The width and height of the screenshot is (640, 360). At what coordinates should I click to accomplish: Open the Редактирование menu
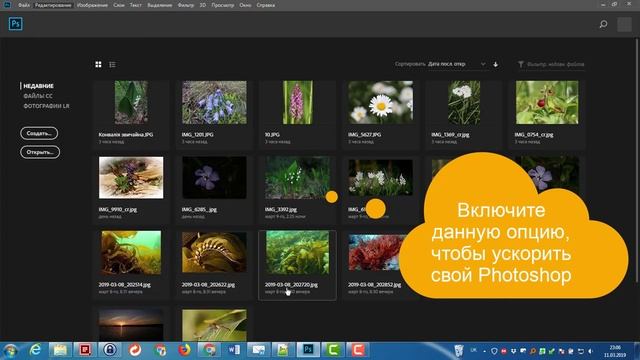[53, 5]
